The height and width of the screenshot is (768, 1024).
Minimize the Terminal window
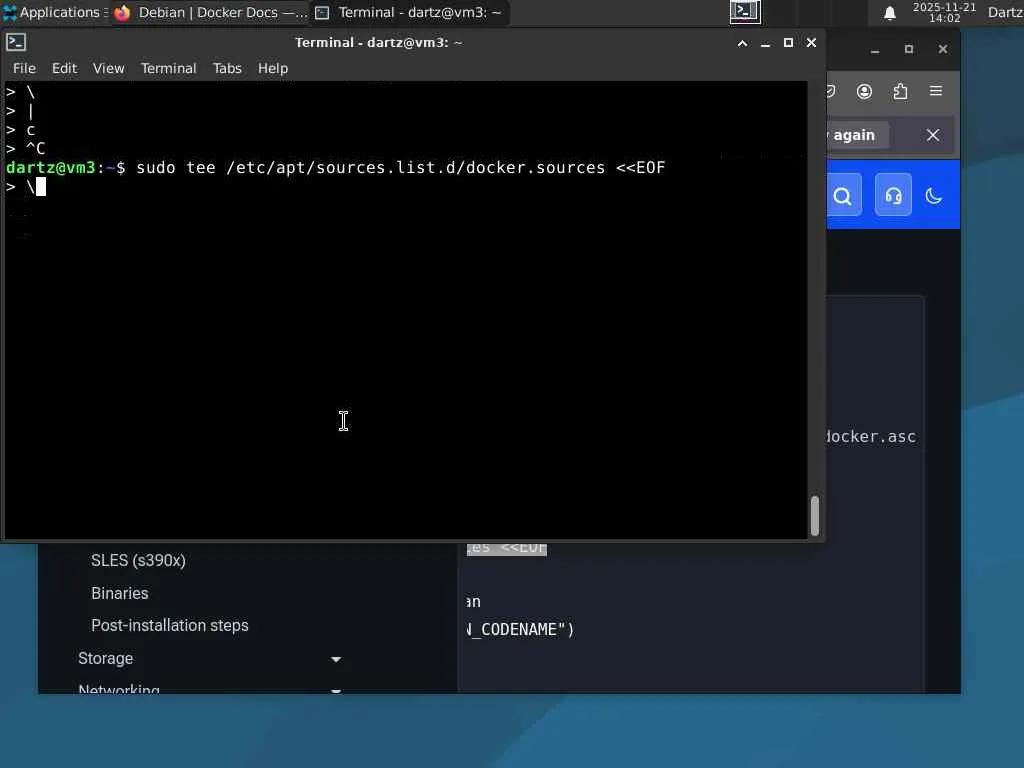[x=765, y=43]
